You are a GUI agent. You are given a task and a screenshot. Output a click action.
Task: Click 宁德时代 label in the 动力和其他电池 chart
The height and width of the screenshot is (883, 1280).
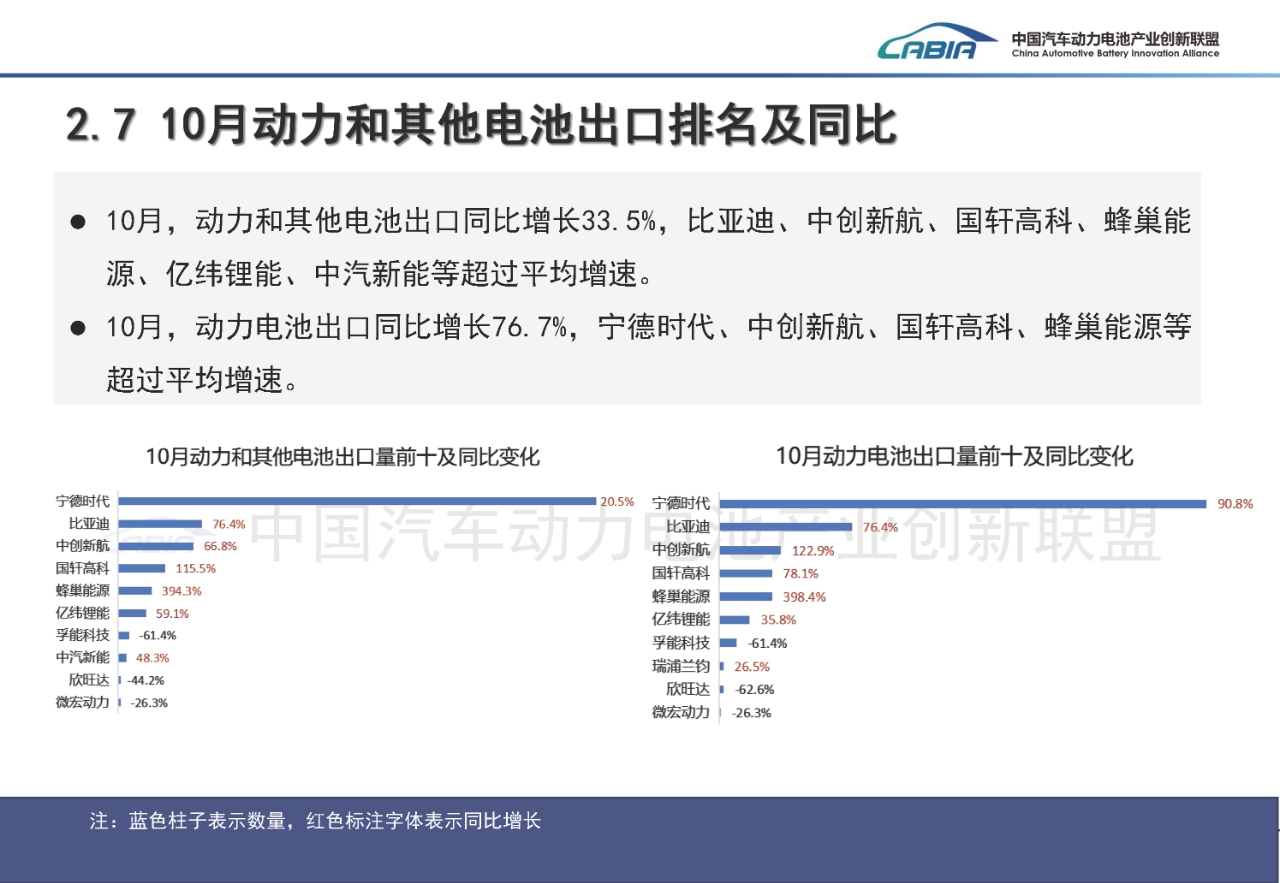coord(83,502)
